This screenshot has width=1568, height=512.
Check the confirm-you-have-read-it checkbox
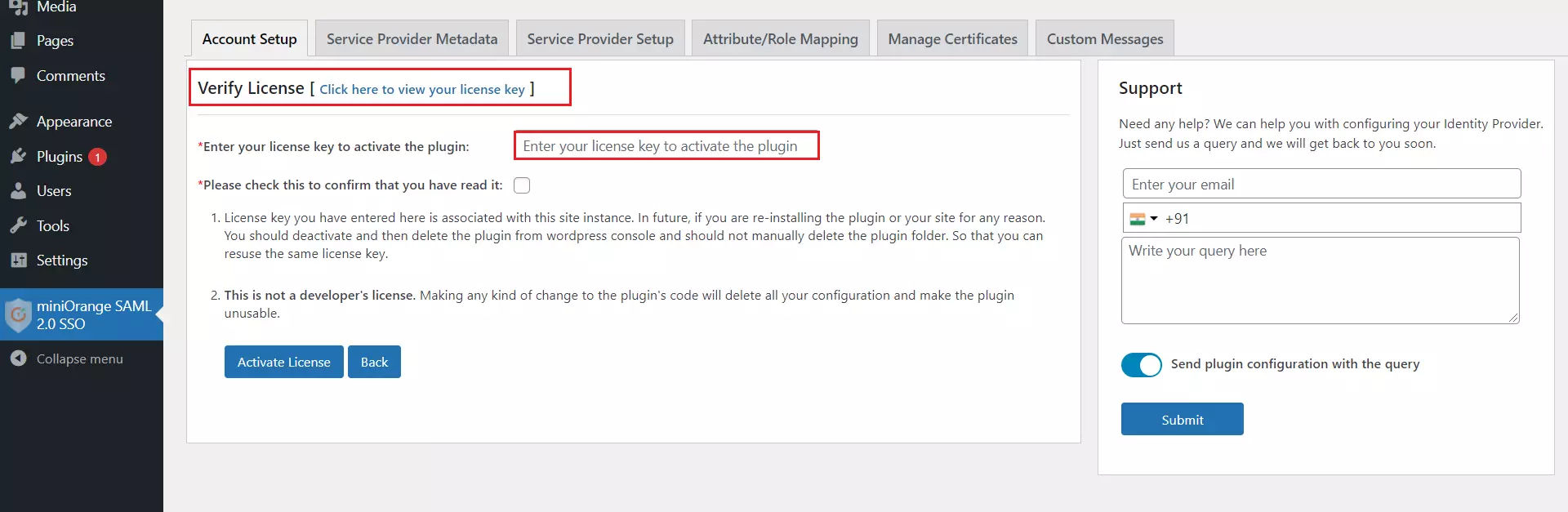click(522, 185)
